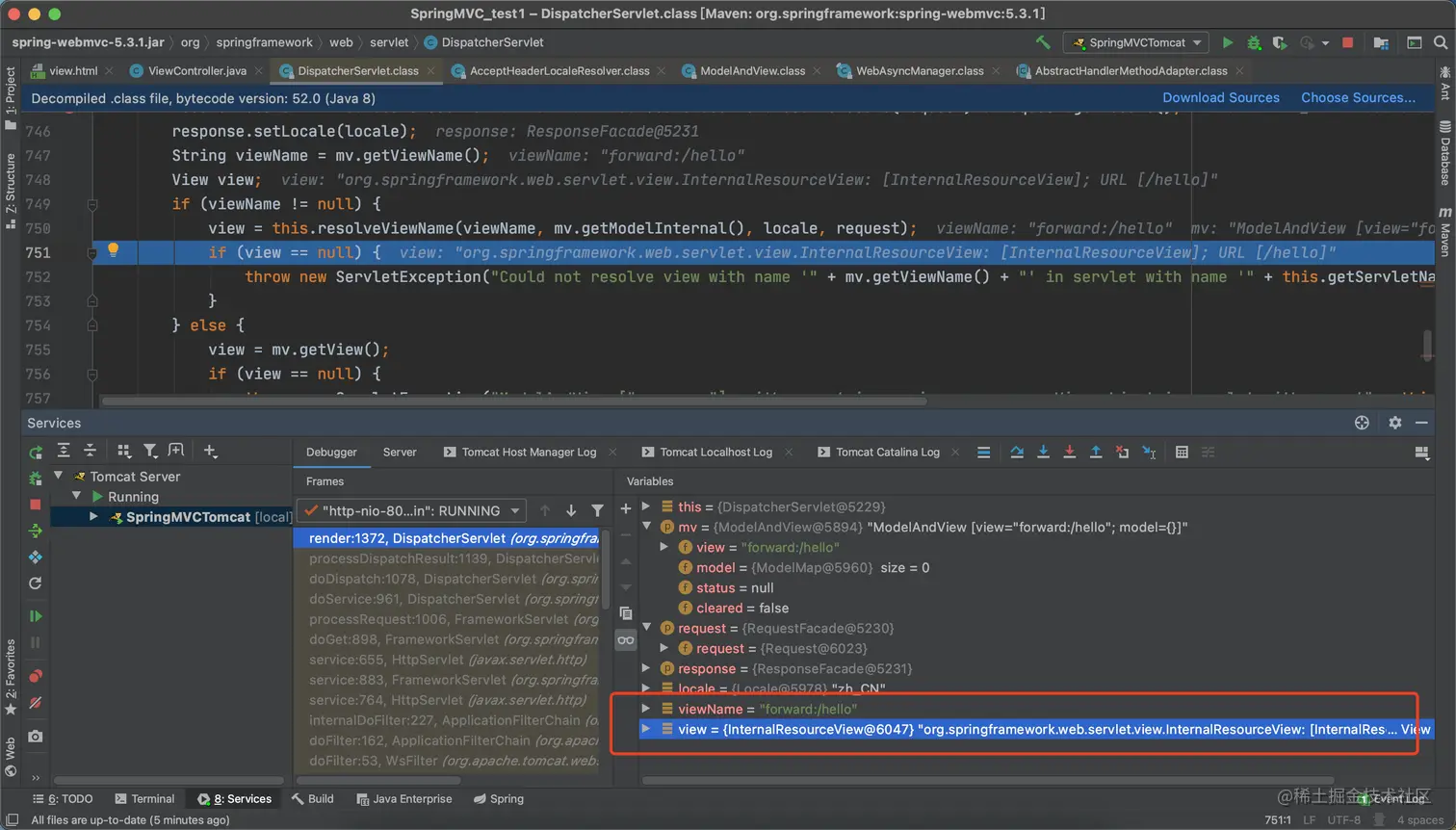
Task: Click fold marker at line 749
Action: tap(92, 204)
